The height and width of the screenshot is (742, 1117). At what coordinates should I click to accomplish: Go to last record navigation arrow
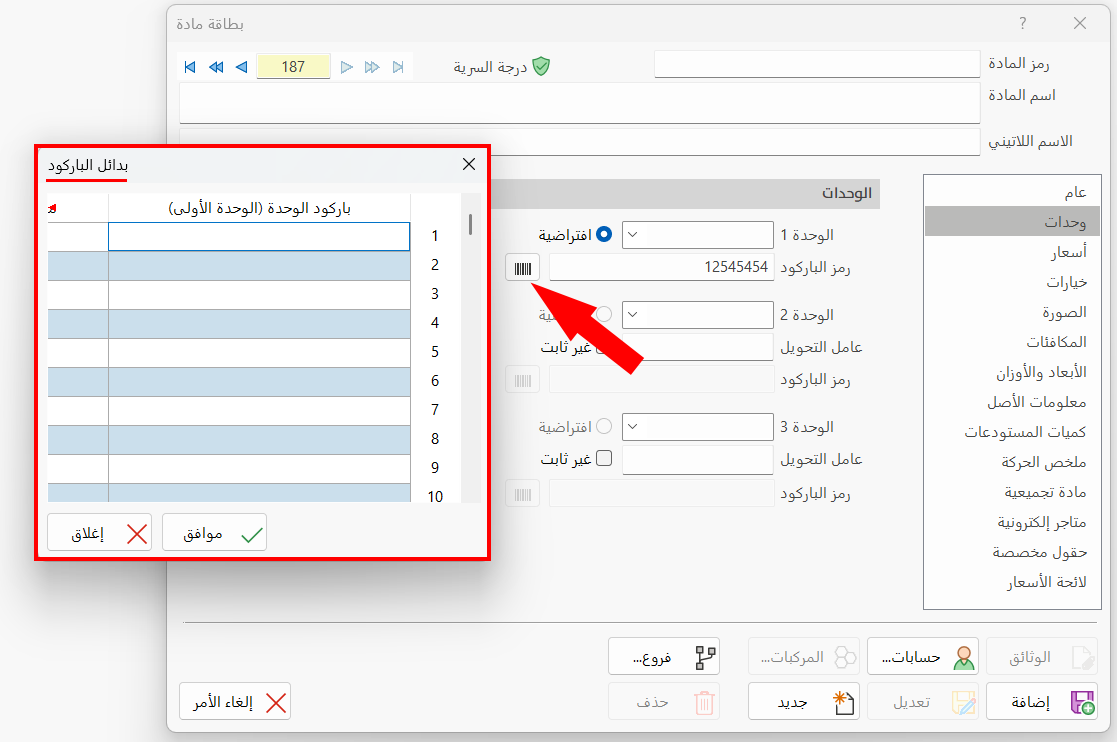pyautogui.click(x=398, y=67)
